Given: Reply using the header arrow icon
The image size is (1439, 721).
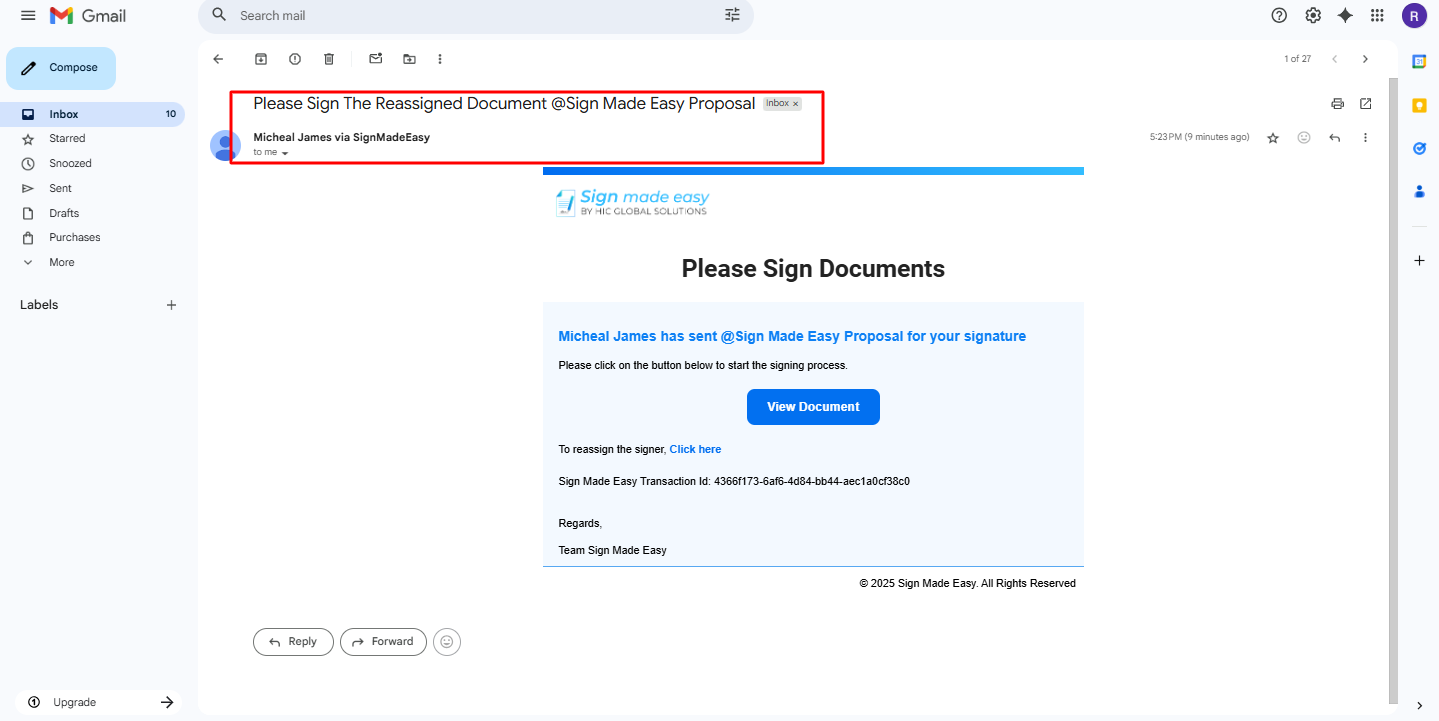Looking at the screenshot, I should click(x=1334, y=138).
